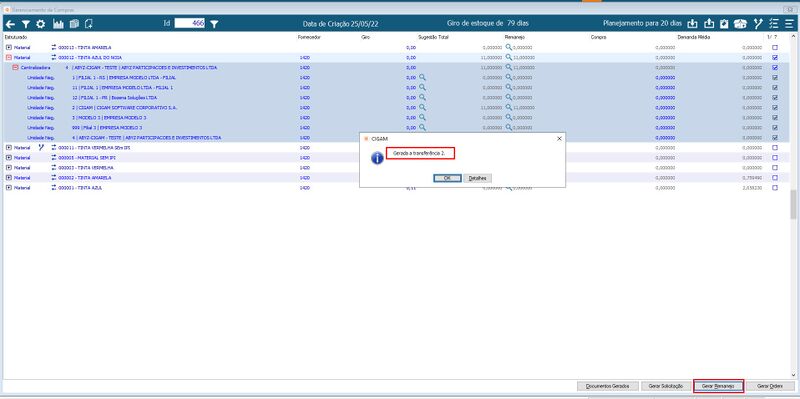Click the Sugestão Total column header

pos(433,37)
